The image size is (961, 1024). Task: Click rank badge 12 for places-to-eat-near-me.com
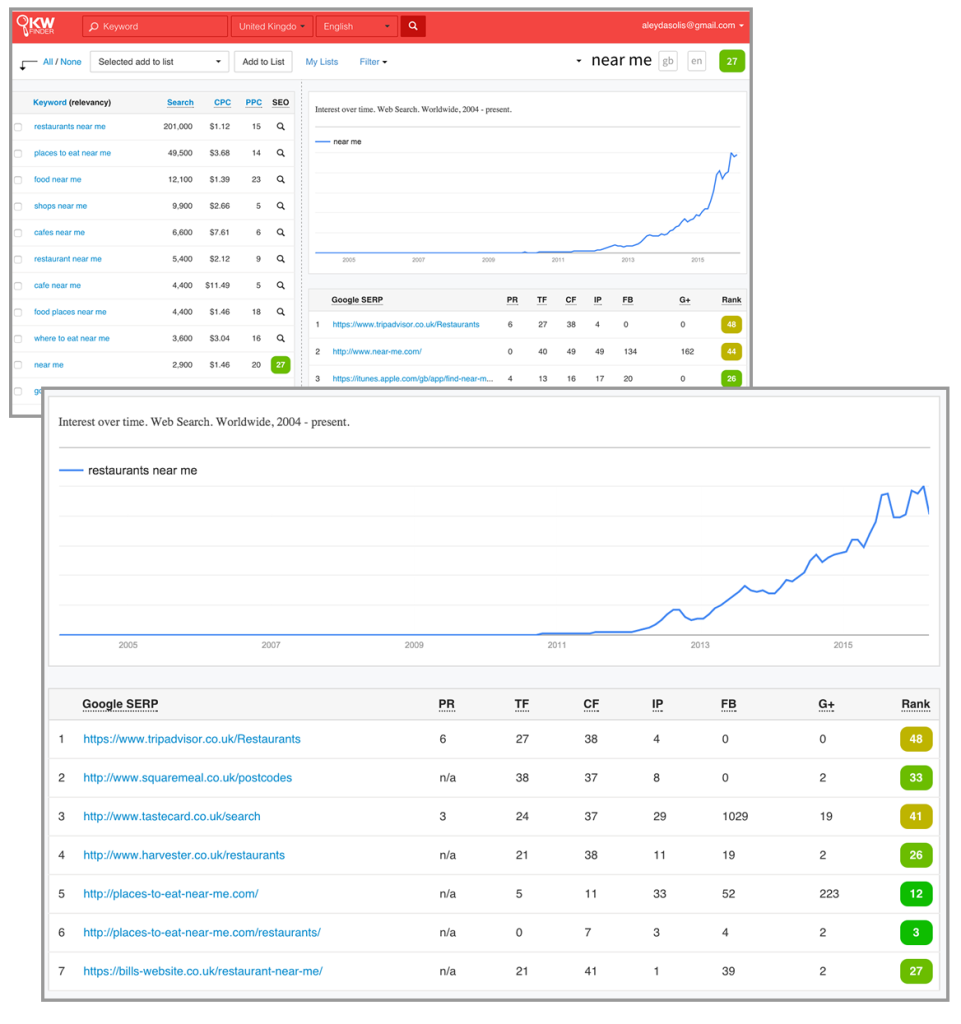click(x=916, y=894)
